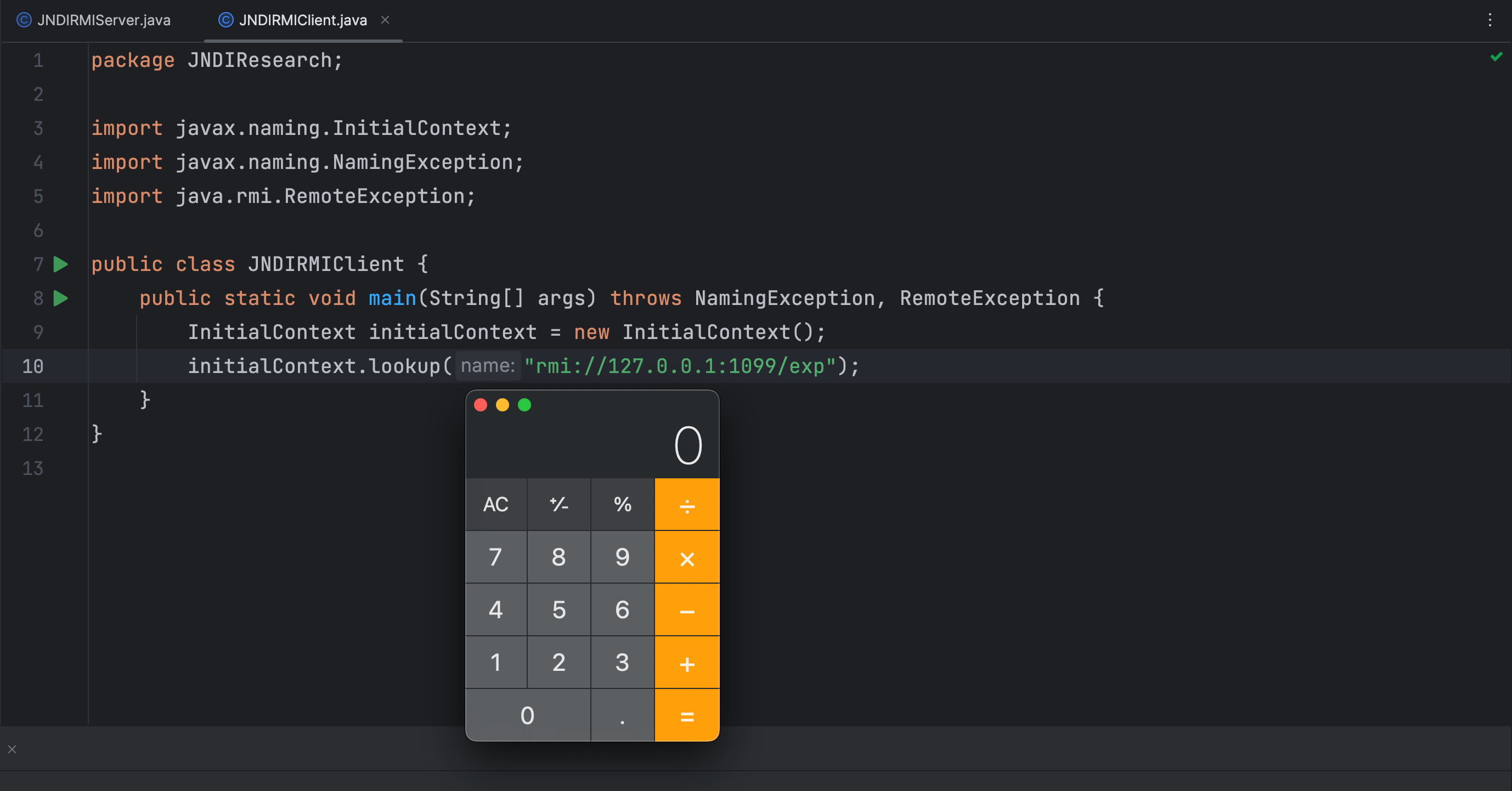Run the JNDIRMIClient class from gutter
Image resolution: width=1512 pixels, height=791 pixels.
[60, 264]
